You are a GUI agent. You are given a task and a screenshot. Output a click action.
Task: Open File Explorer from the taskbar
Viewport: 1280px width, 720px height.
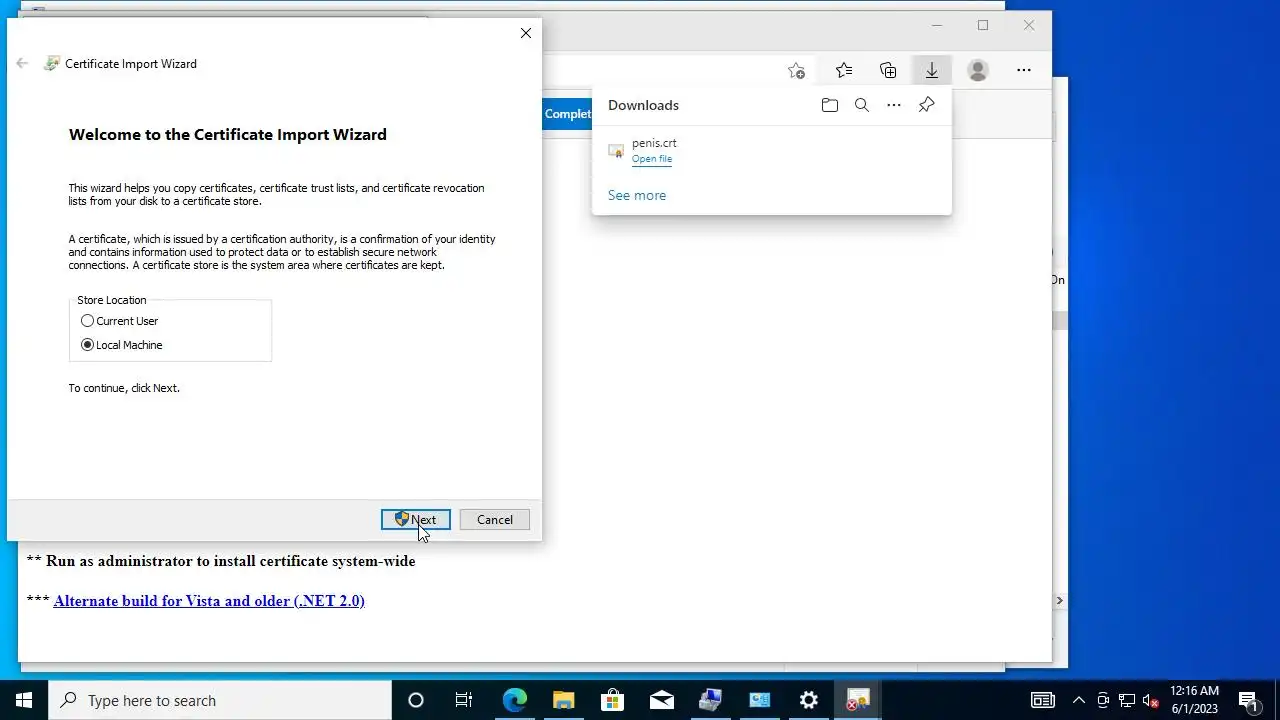(563, 700)
